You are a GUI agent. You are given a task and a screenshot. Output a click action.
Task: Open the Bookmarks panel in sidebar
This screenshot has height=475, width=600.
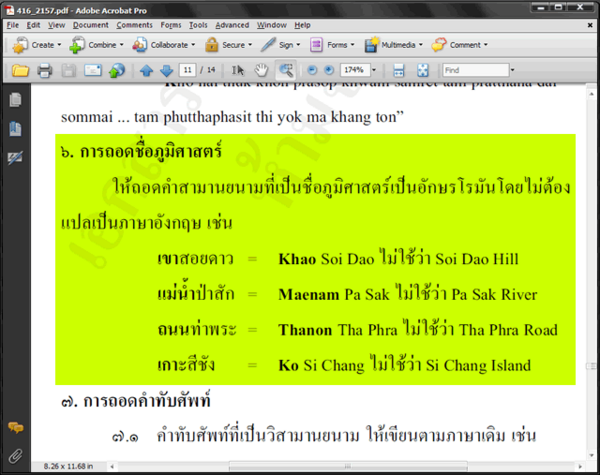click(15, 129)
